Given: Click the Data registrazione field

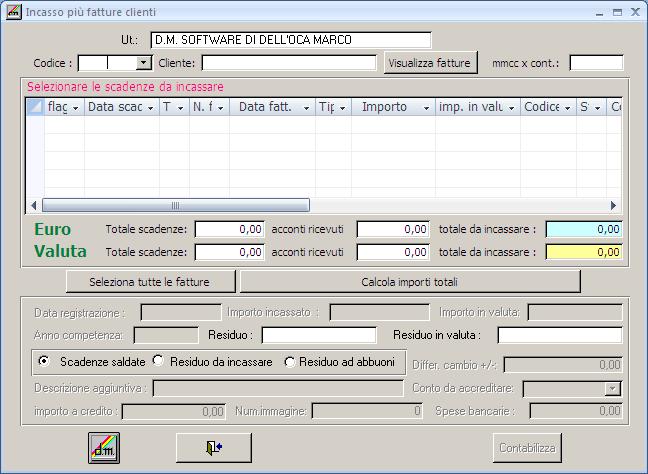Looking at the screenshot, I should 181,312.
